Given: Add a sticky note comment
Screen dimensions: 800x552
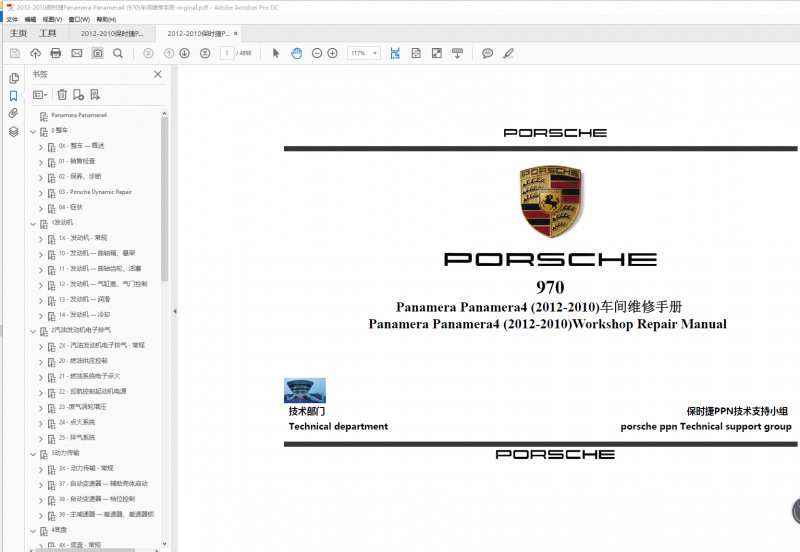Looking at the screenshot, I should [487, 53].
